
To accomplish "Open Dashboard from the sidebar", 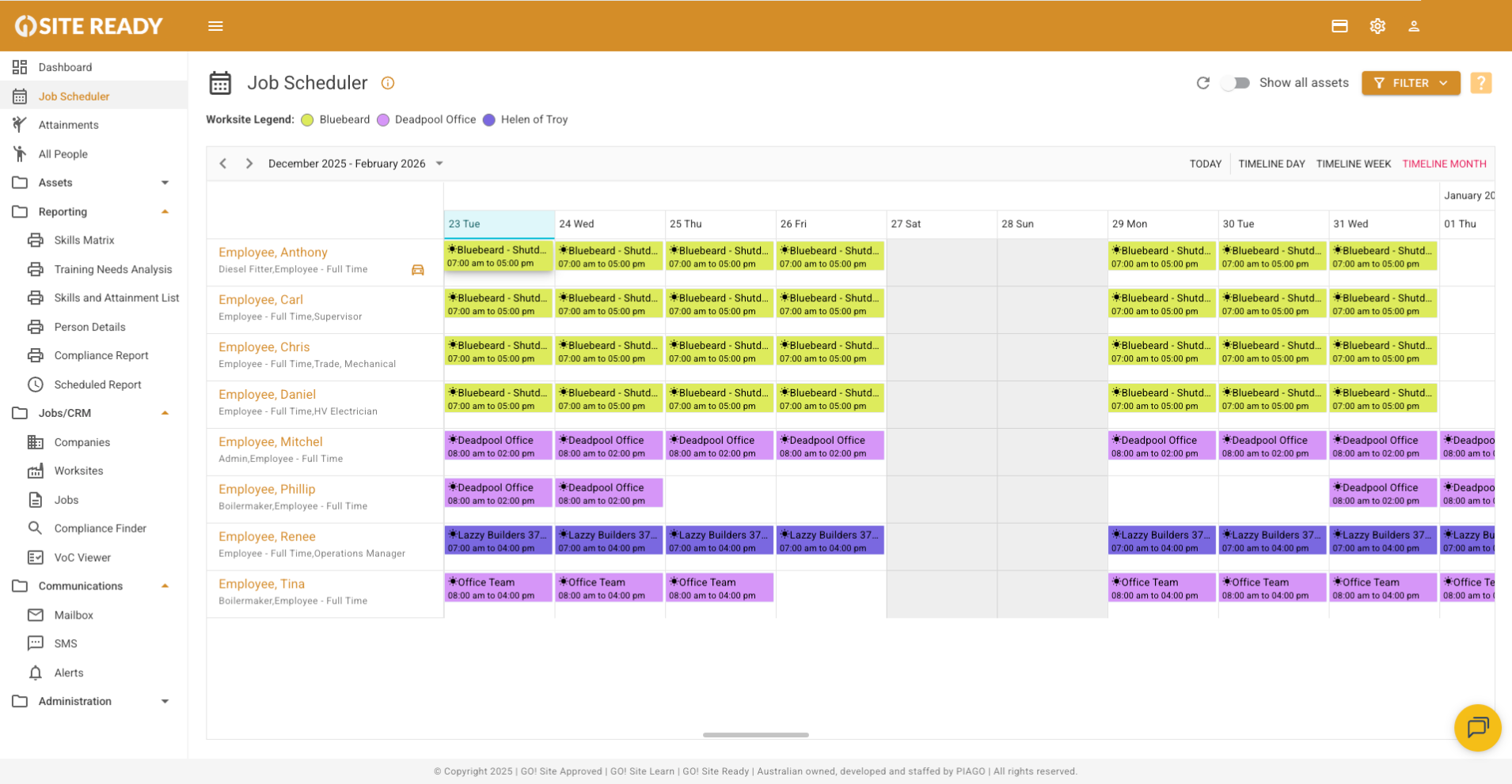I will point(65,67).
